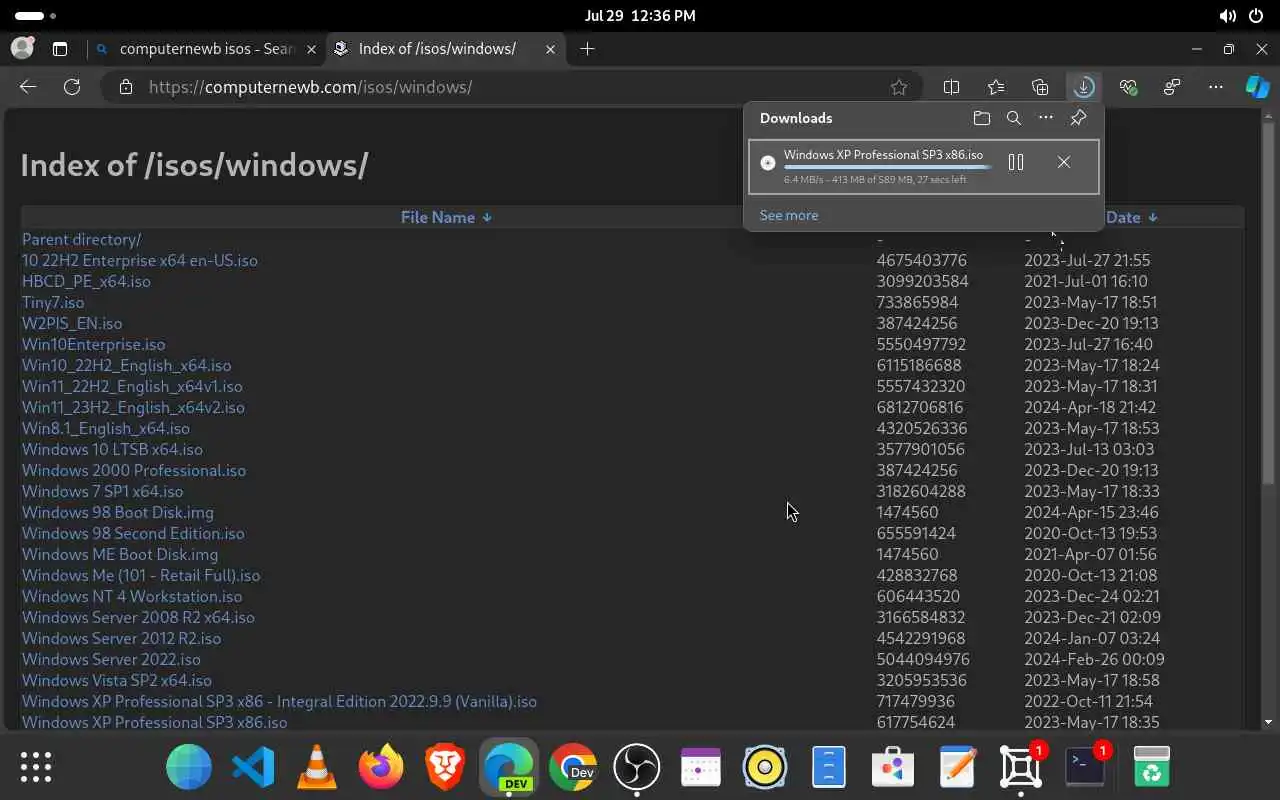
Task: Click Windows NT 4 Workstation.iso link
Action: click(132, 596)
